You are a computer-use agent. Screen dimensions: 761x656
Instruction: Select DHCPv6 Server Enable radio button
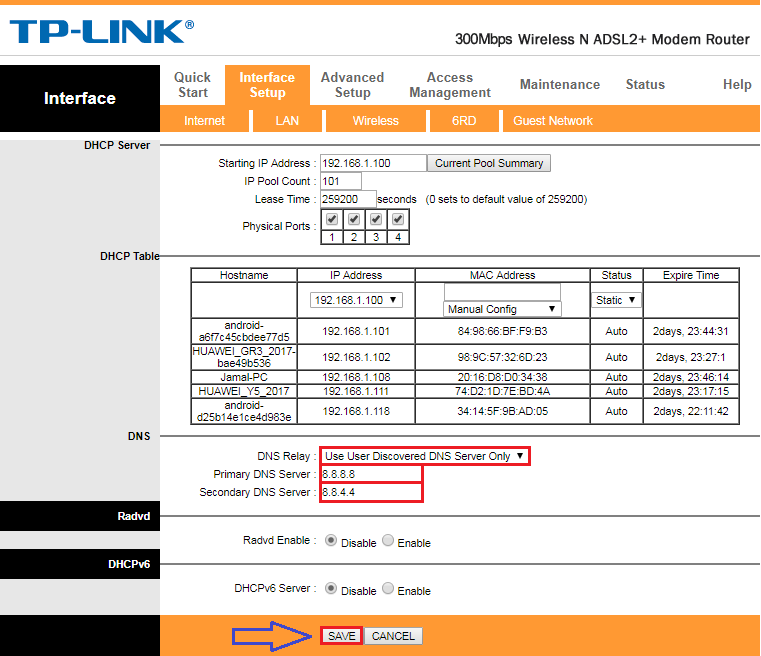tap(388, 588)
